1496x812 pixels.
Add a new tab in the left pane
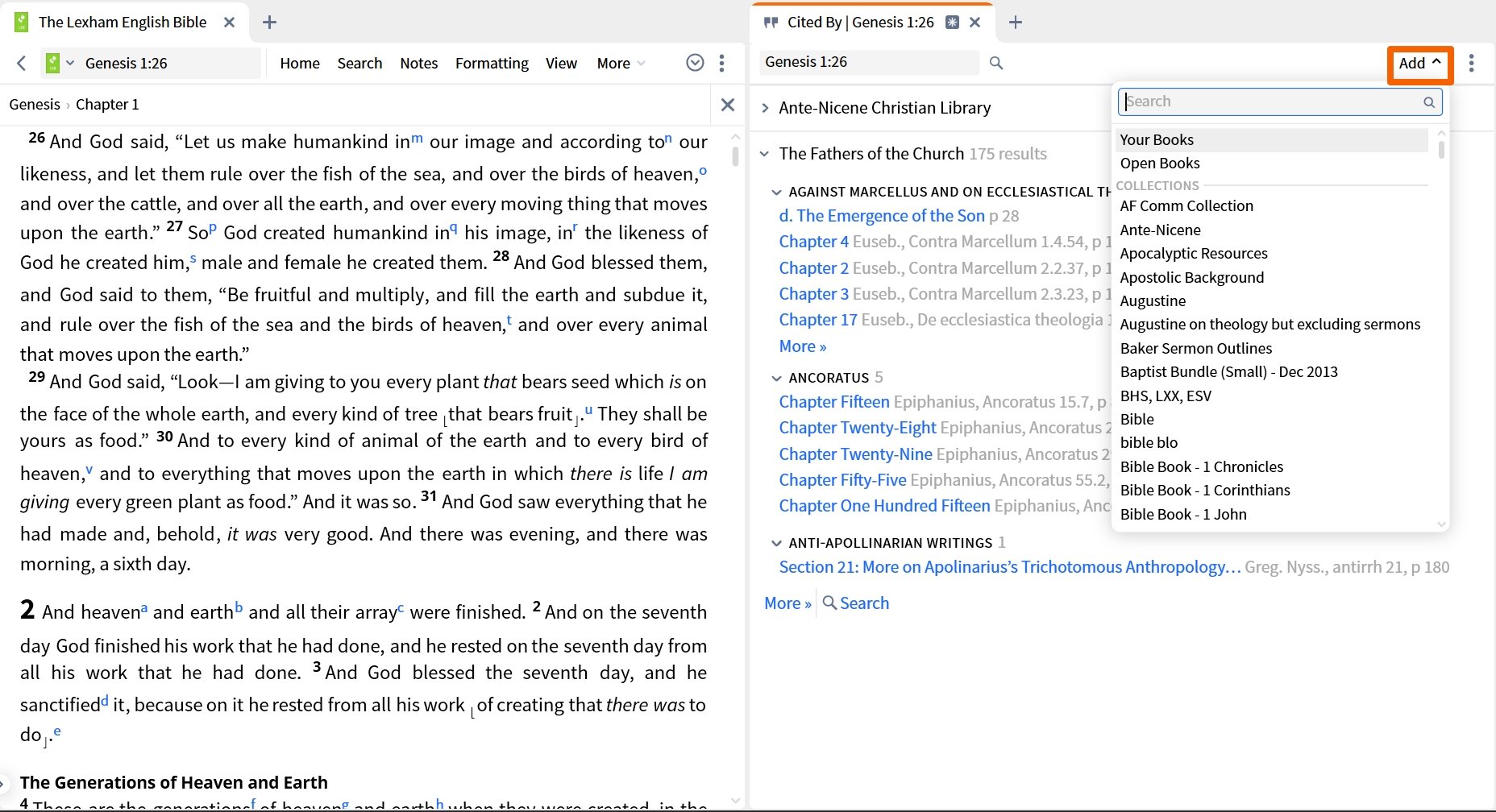click(x=270, y=23)
